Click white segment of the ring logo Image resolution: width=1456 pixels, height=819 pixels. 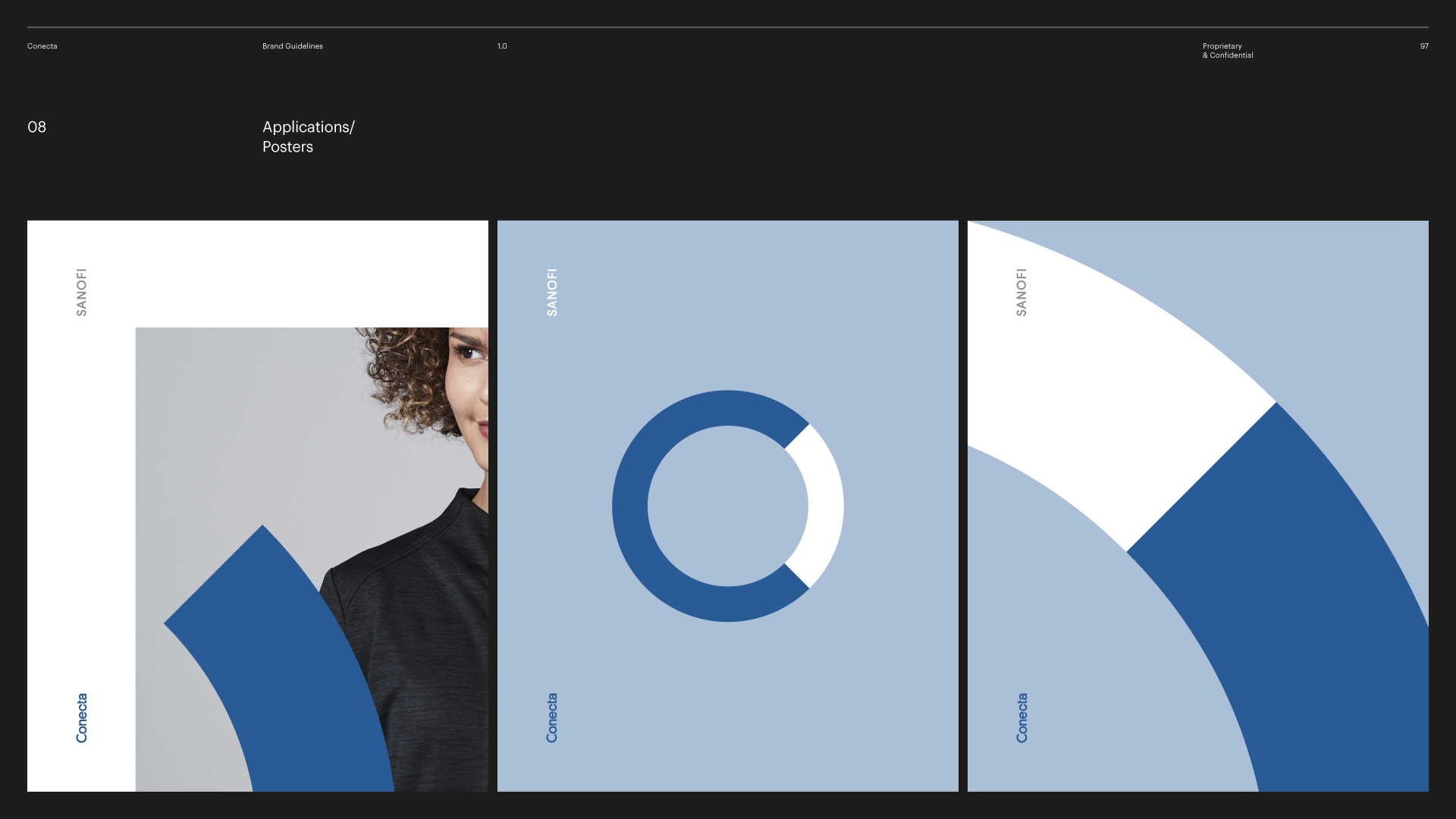(825, 506)
